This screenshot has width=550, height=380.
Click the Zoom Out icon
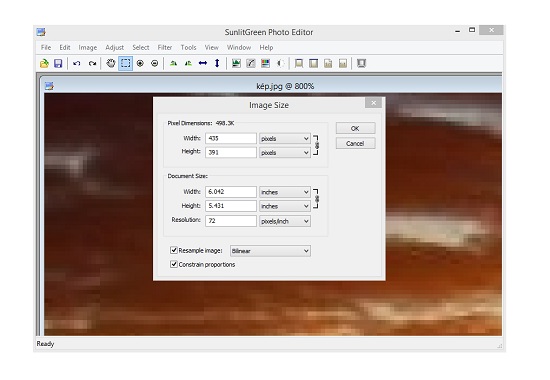pyautogui.click(x=155, y=64)
